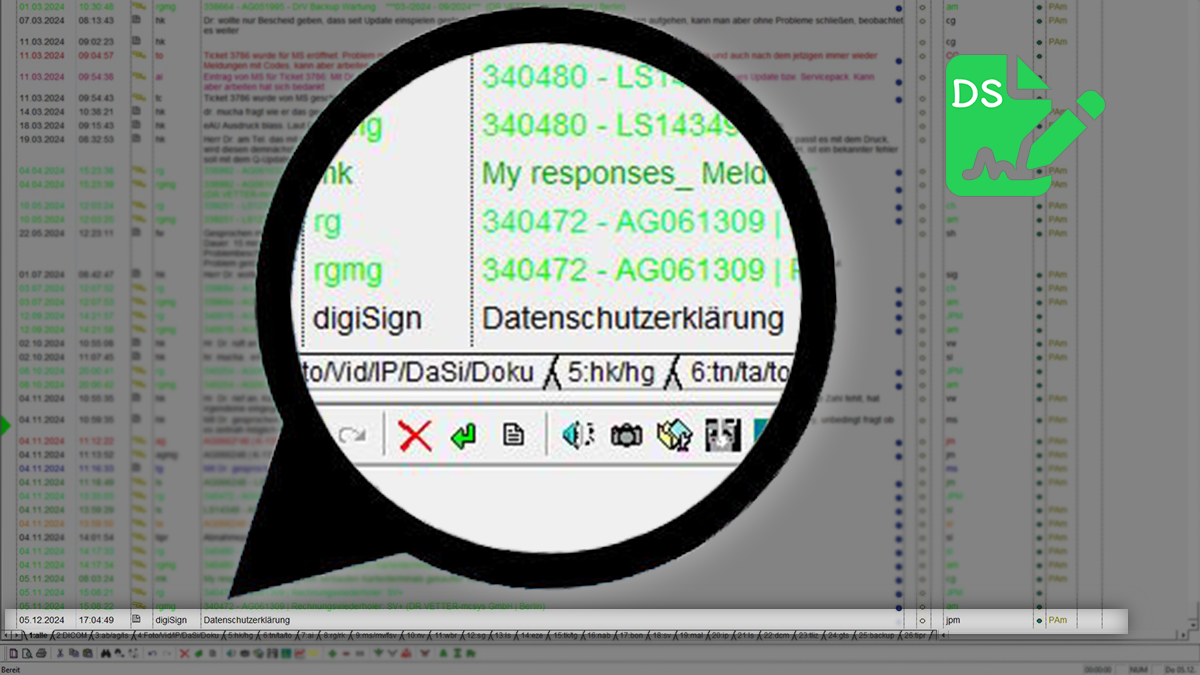Select the 1:alle tab
Screen dimensions: 1200x675
35,635
